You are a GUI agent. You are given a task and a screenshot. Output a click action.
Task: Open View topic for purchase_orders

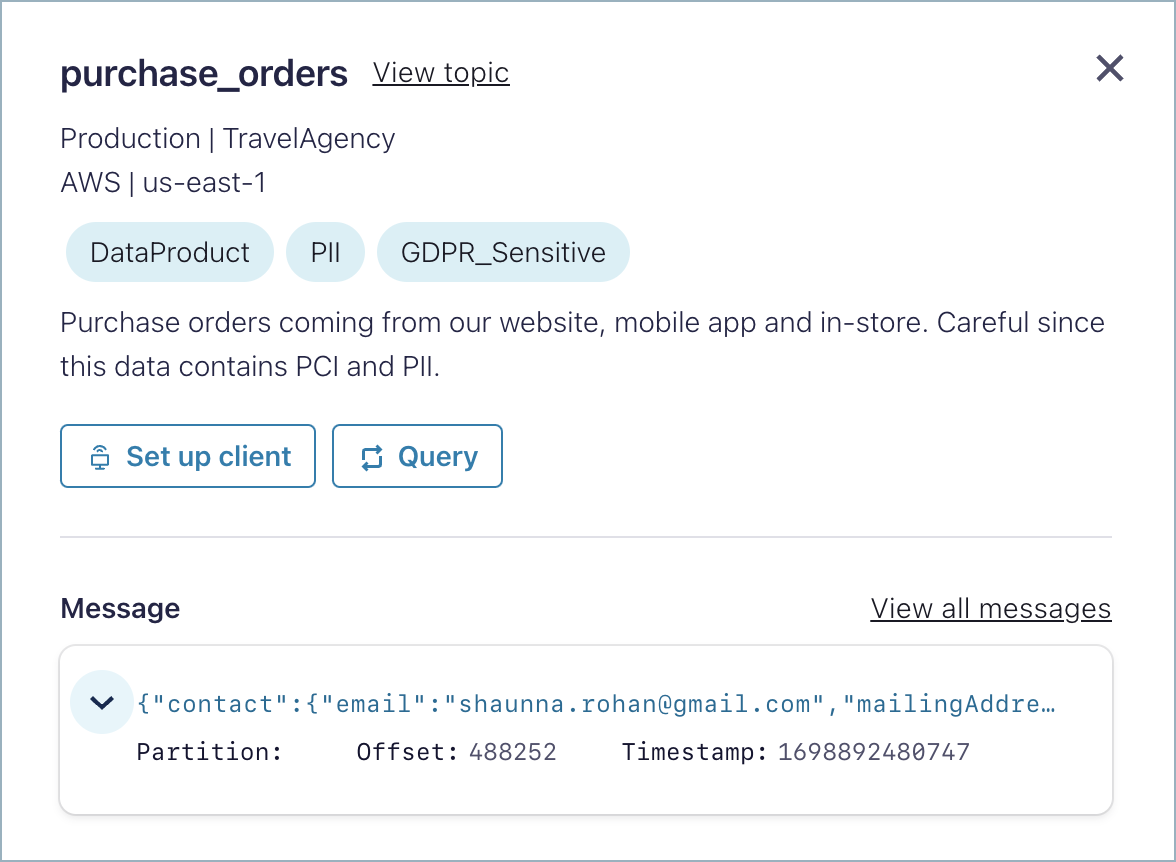pyautogui.click(x=440, y=72)
